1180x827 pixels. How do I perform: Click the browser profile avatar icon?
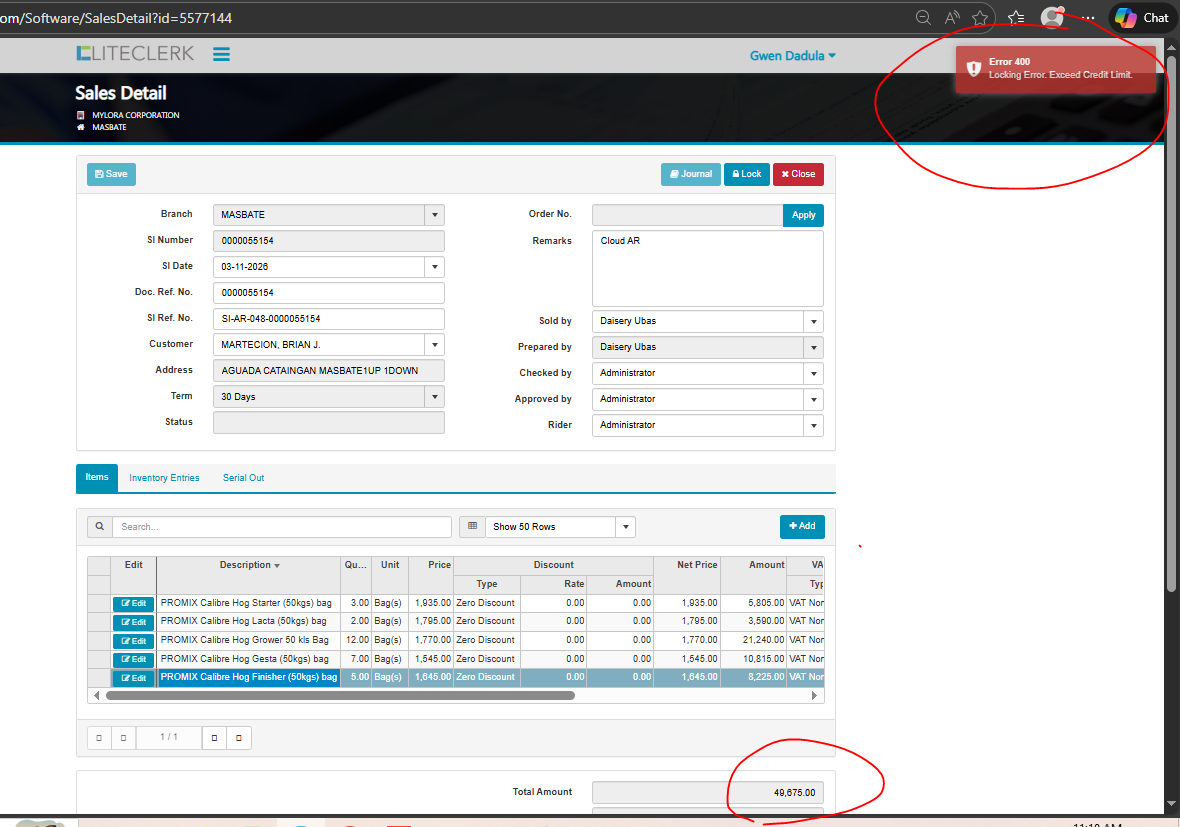[x=1051, y=17]
